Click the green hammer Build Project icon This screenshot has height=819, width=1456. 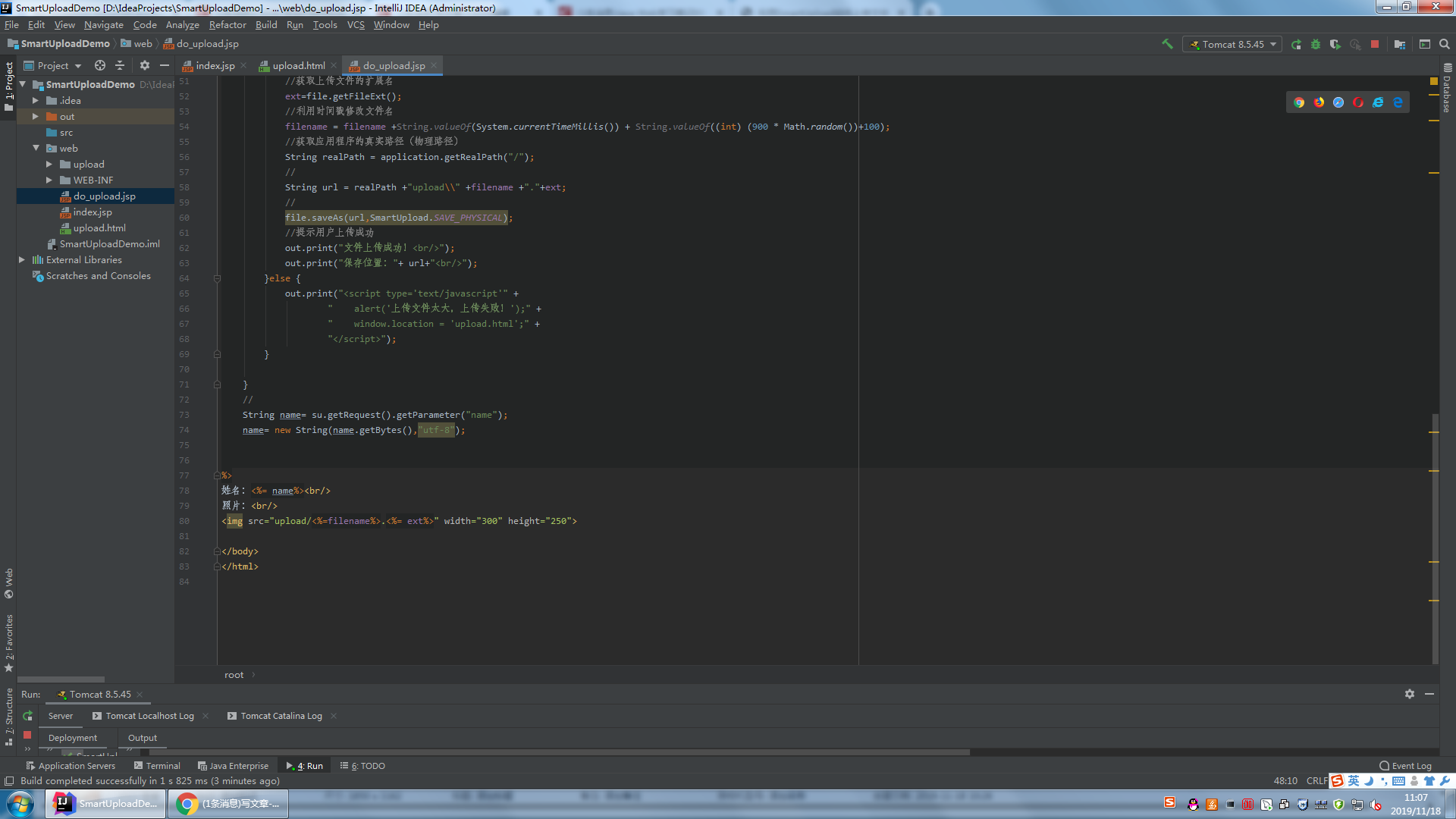click(x=1167, y=44)
